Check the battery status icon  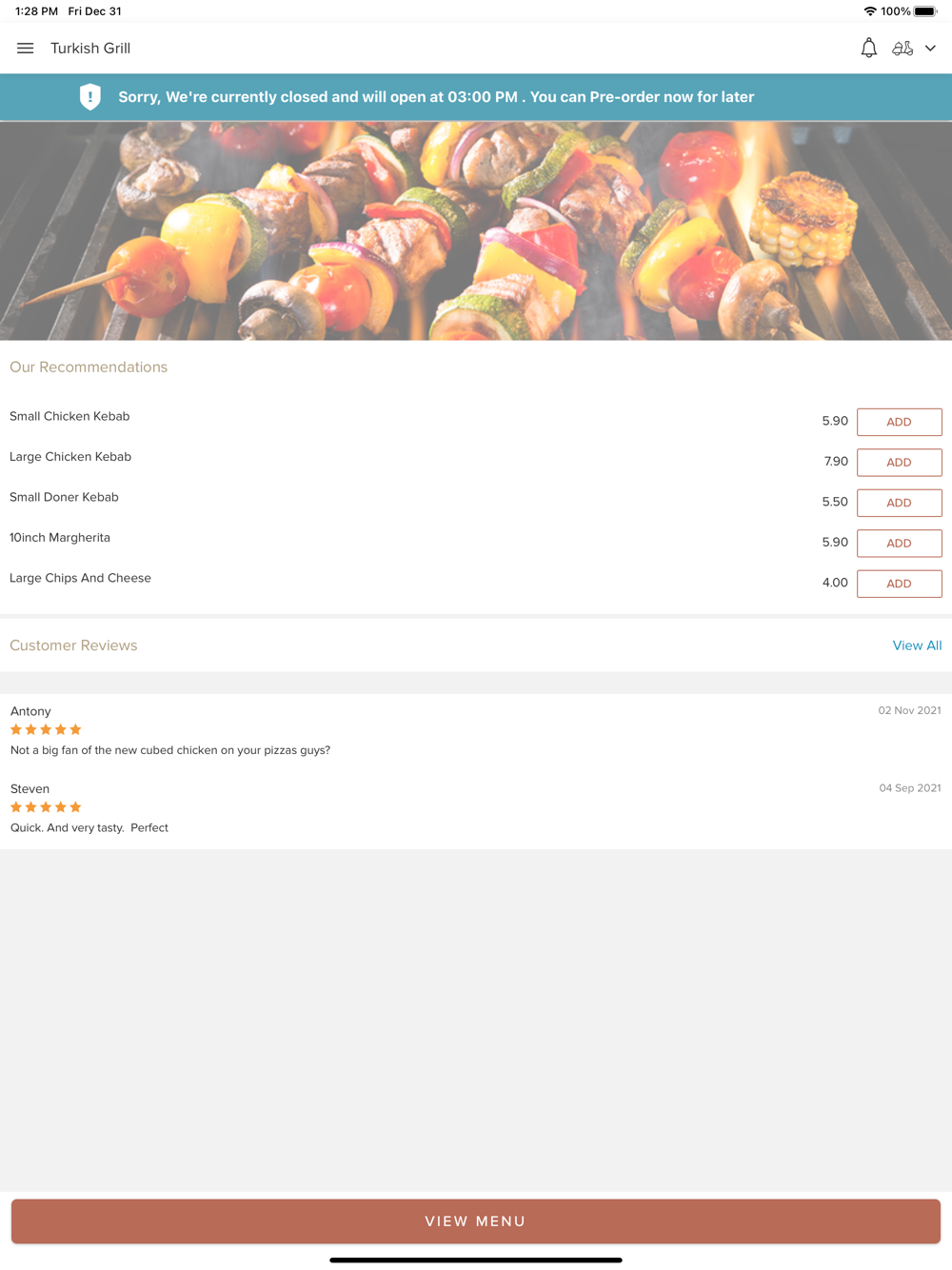(x=925, y=11)
